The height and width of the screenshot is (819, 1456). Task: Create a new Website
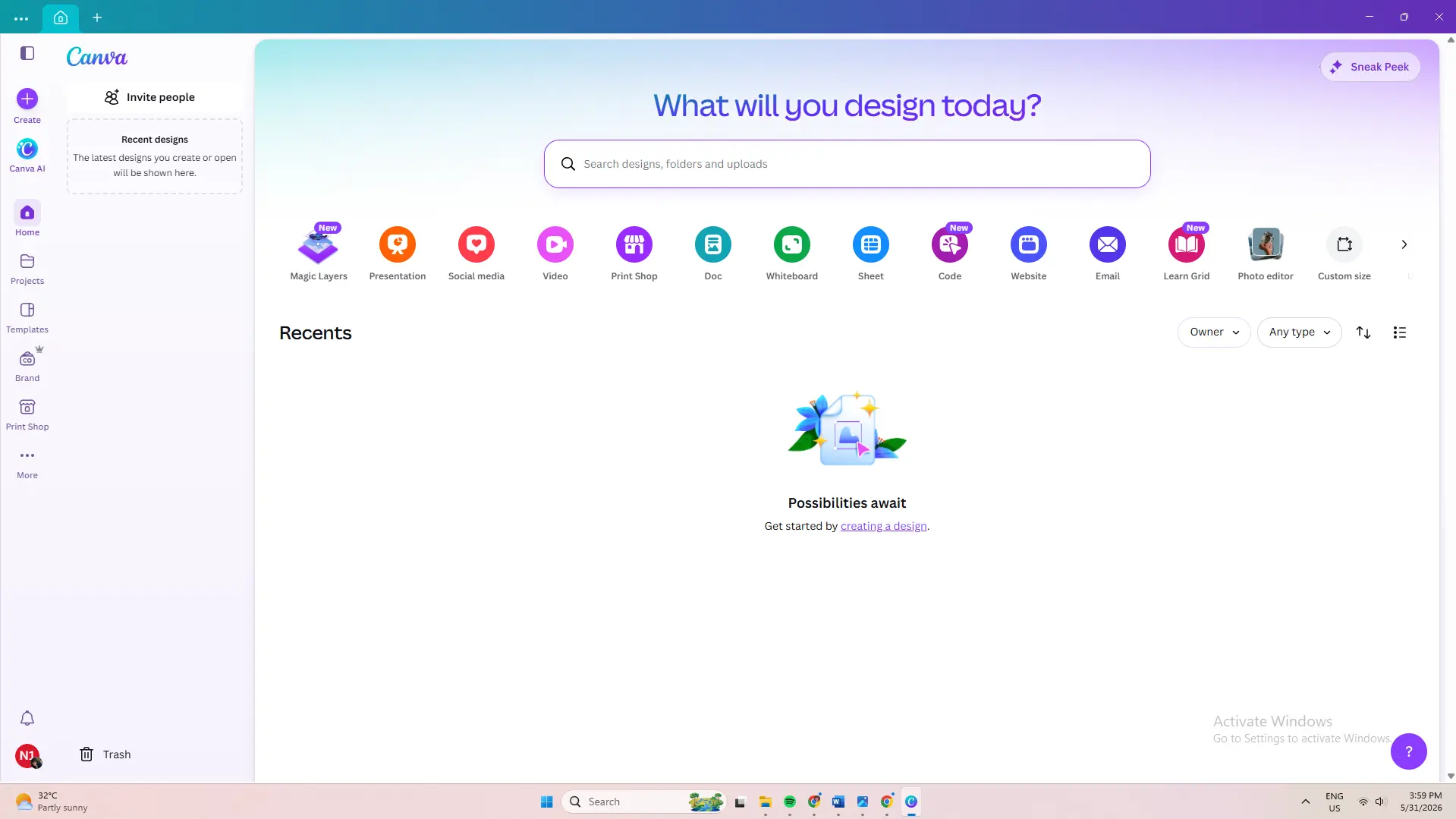[x=1029, y=254]
